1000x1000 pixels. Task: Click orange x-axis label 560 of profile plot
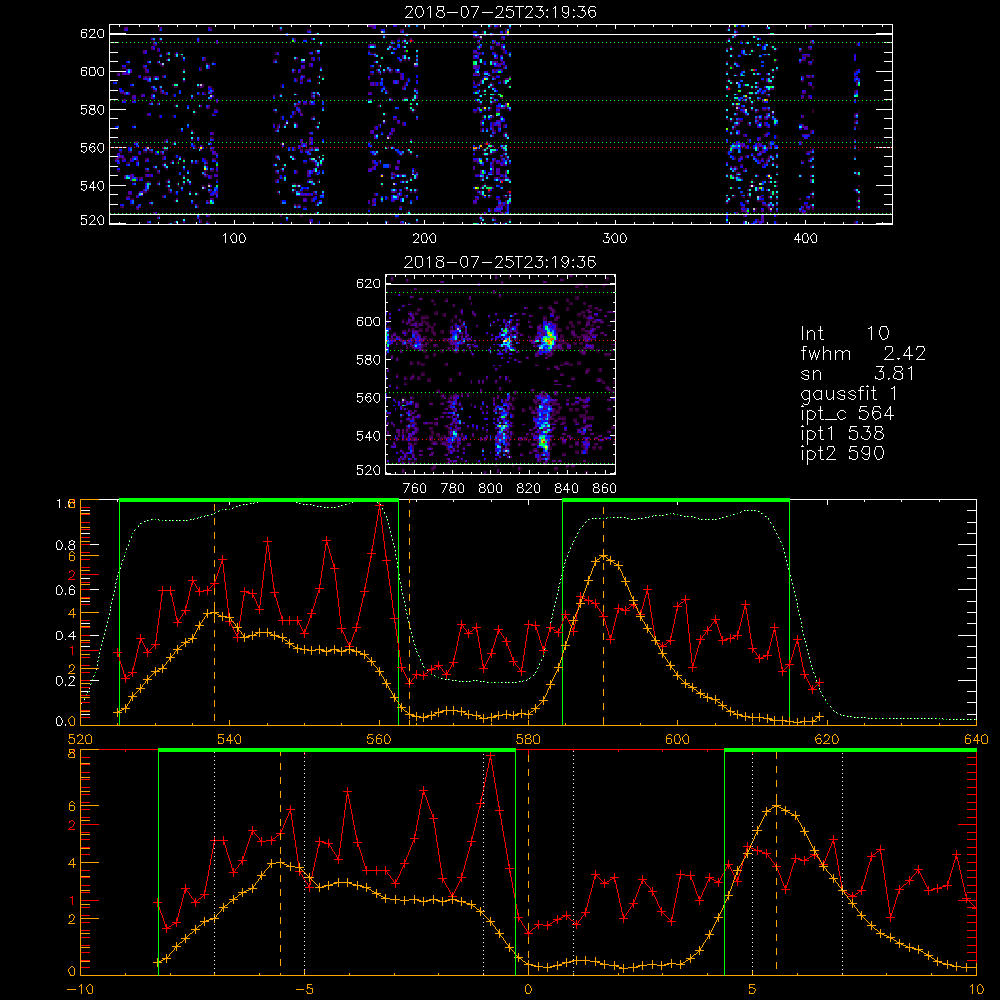(x=379, y=740)
